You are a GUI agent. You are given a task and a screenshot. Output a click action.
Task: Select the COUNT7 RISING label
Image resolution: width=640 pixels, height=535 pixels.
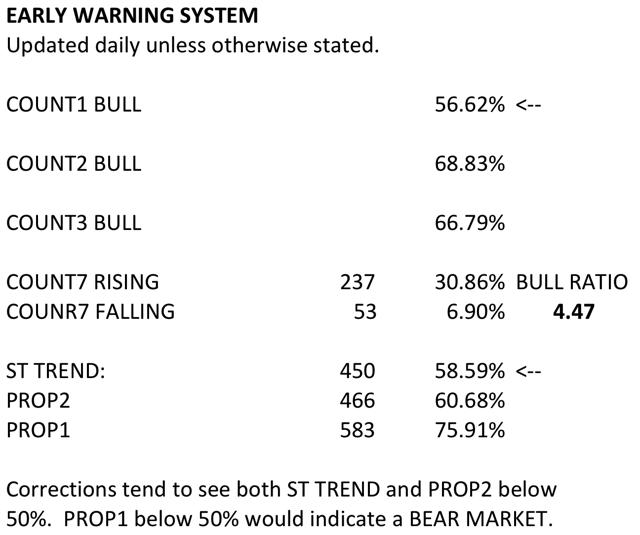(83, 282)
